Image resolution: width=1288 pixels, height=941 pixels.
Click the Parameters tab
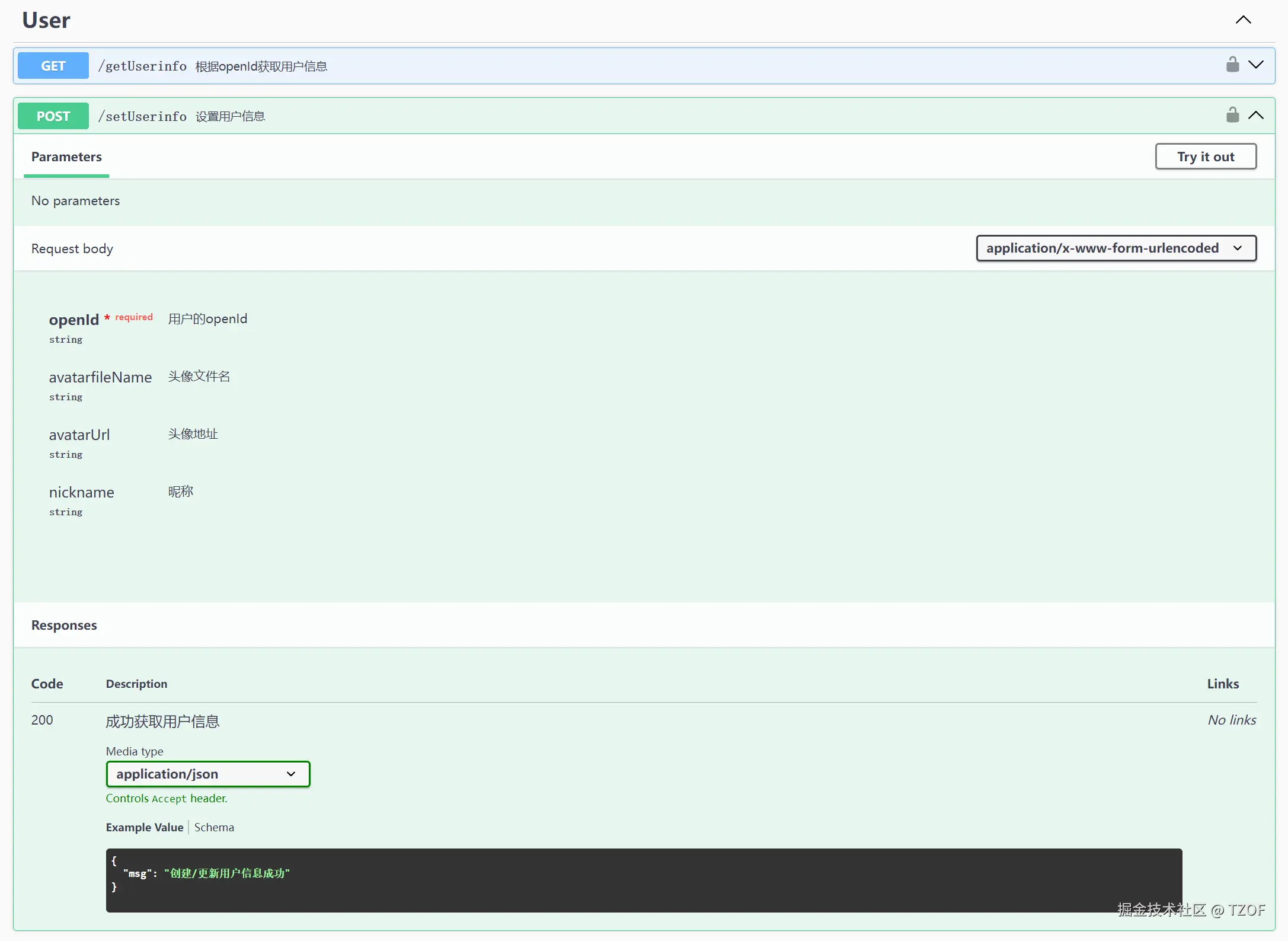pyautogui.click(x=66, y=157)
